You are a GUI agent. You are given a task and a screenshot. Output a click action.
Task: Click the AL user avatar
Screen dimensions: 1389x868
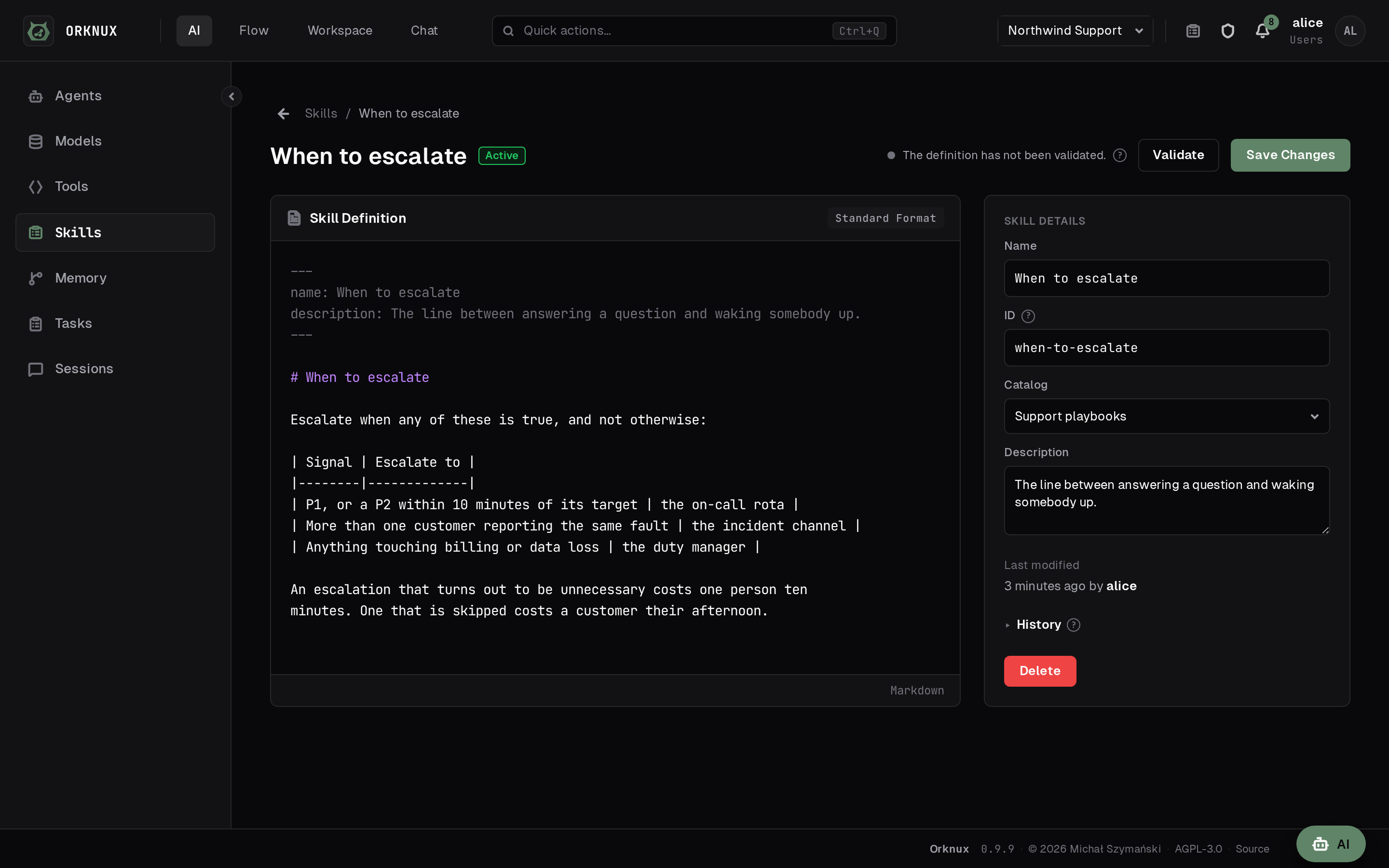pyautogui.click(x=1350, y=30)
